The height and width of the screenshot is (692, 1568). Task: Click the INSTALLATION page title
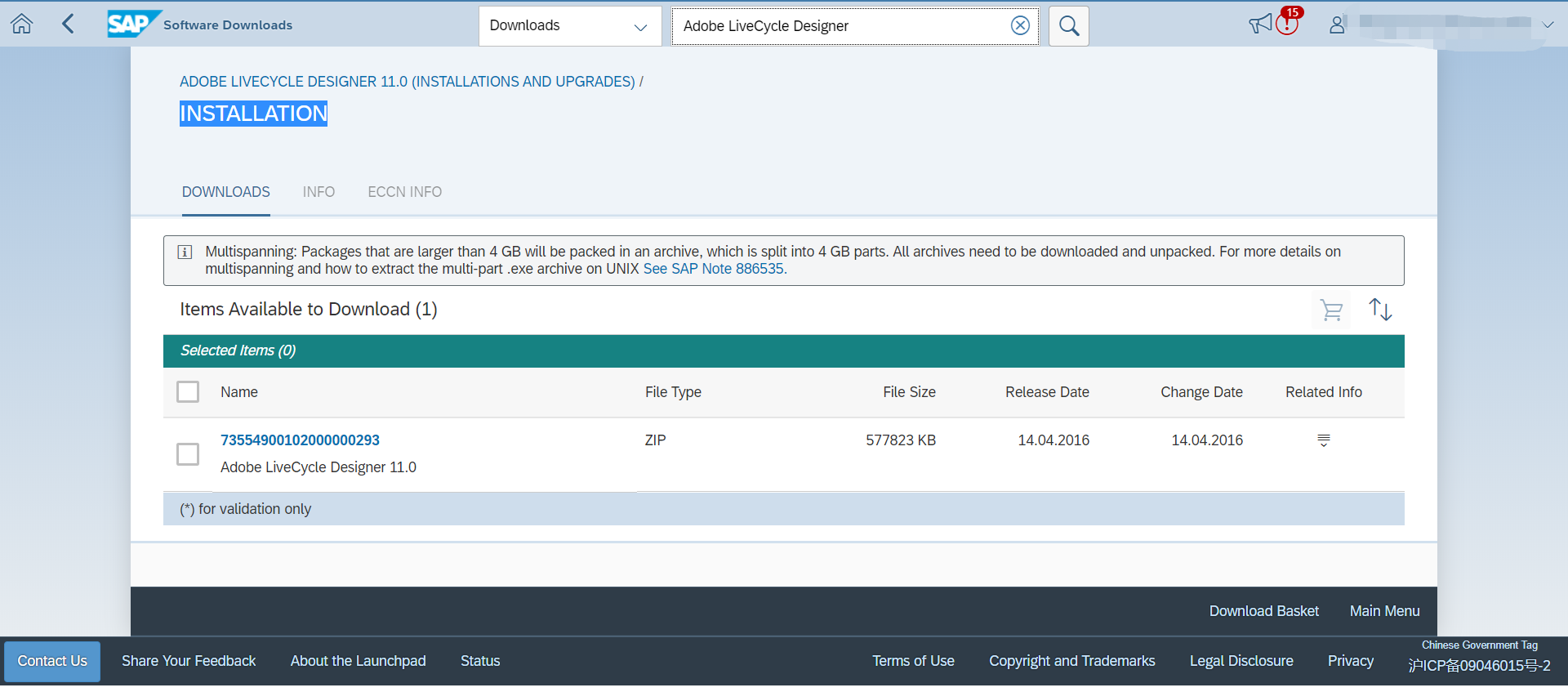253,114
